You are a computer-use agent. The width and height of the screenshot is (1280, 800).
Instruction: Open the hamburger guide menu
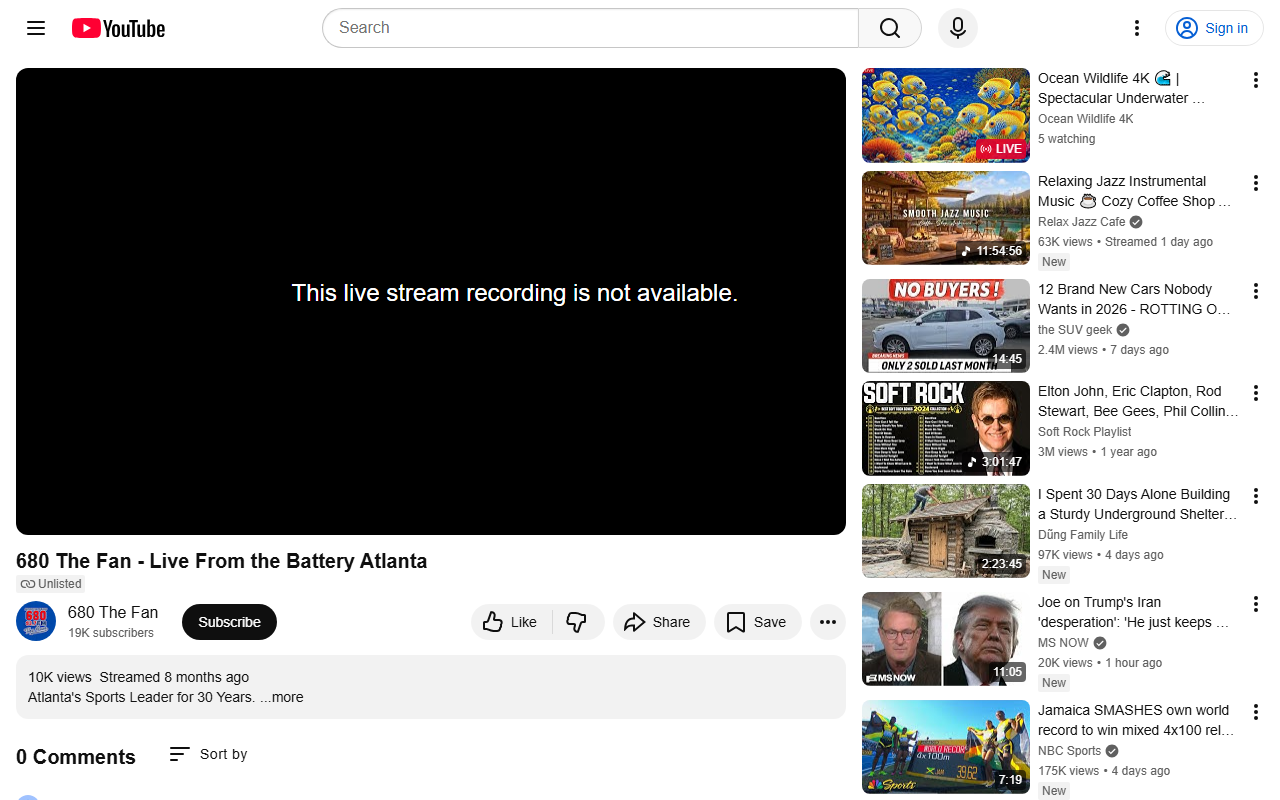pyautogui.click(x=36, y=28)
